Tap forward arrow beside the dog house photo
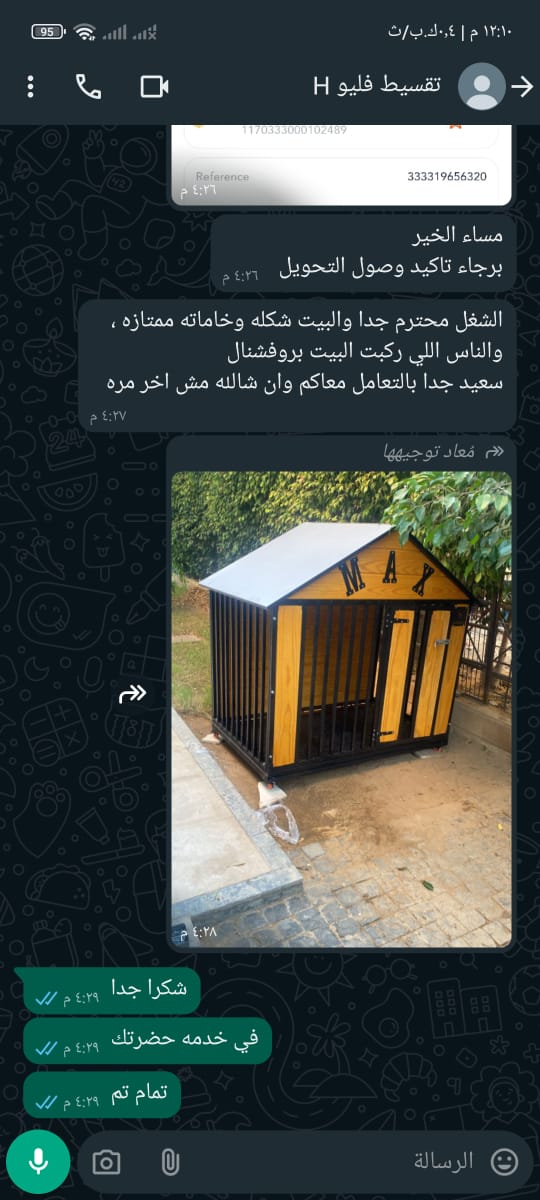This screenshot has height=1200, width=540. [132, 694]
